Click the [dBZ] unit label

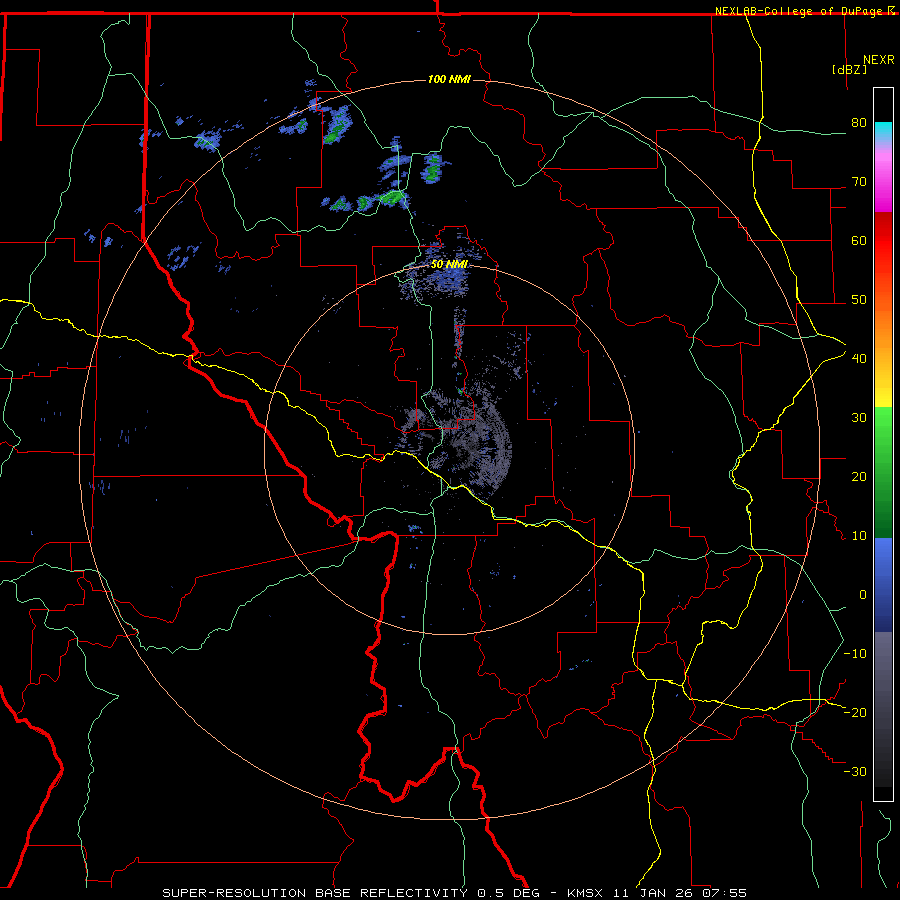point(849,70)
